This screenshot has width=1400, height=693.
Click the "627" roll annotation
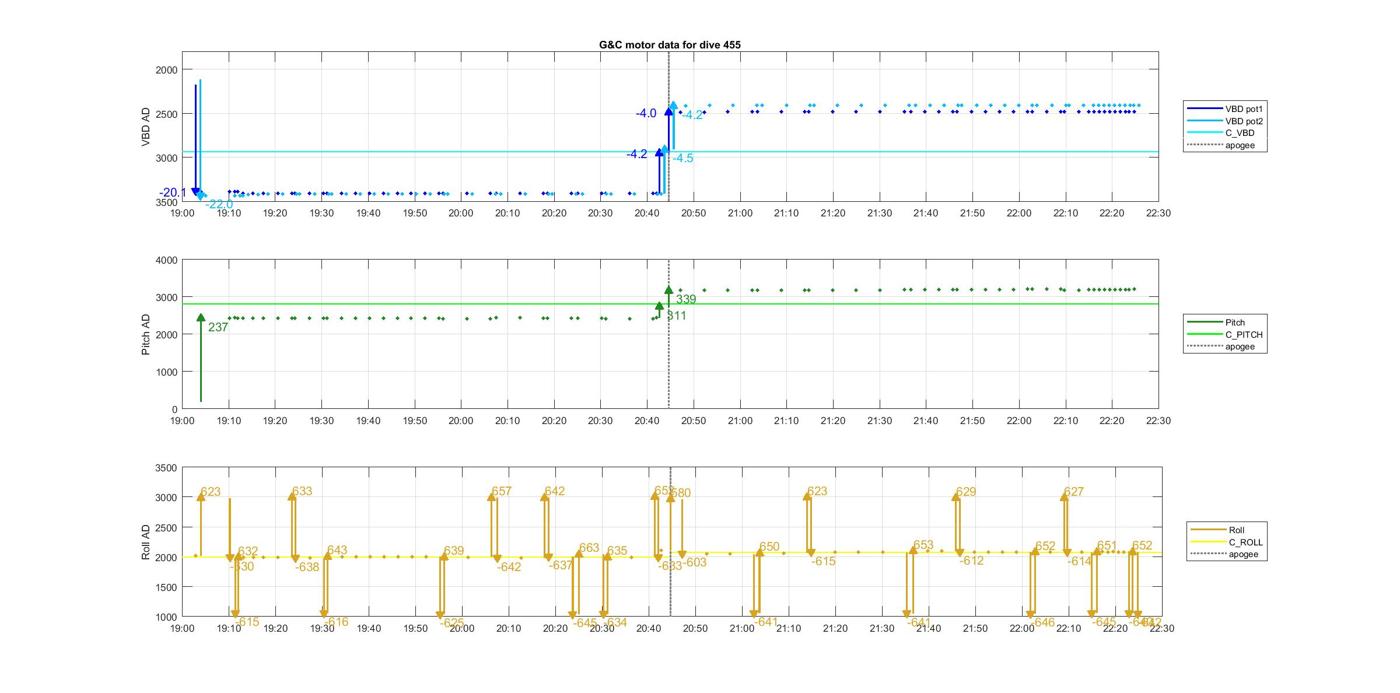coord(1074,491)
